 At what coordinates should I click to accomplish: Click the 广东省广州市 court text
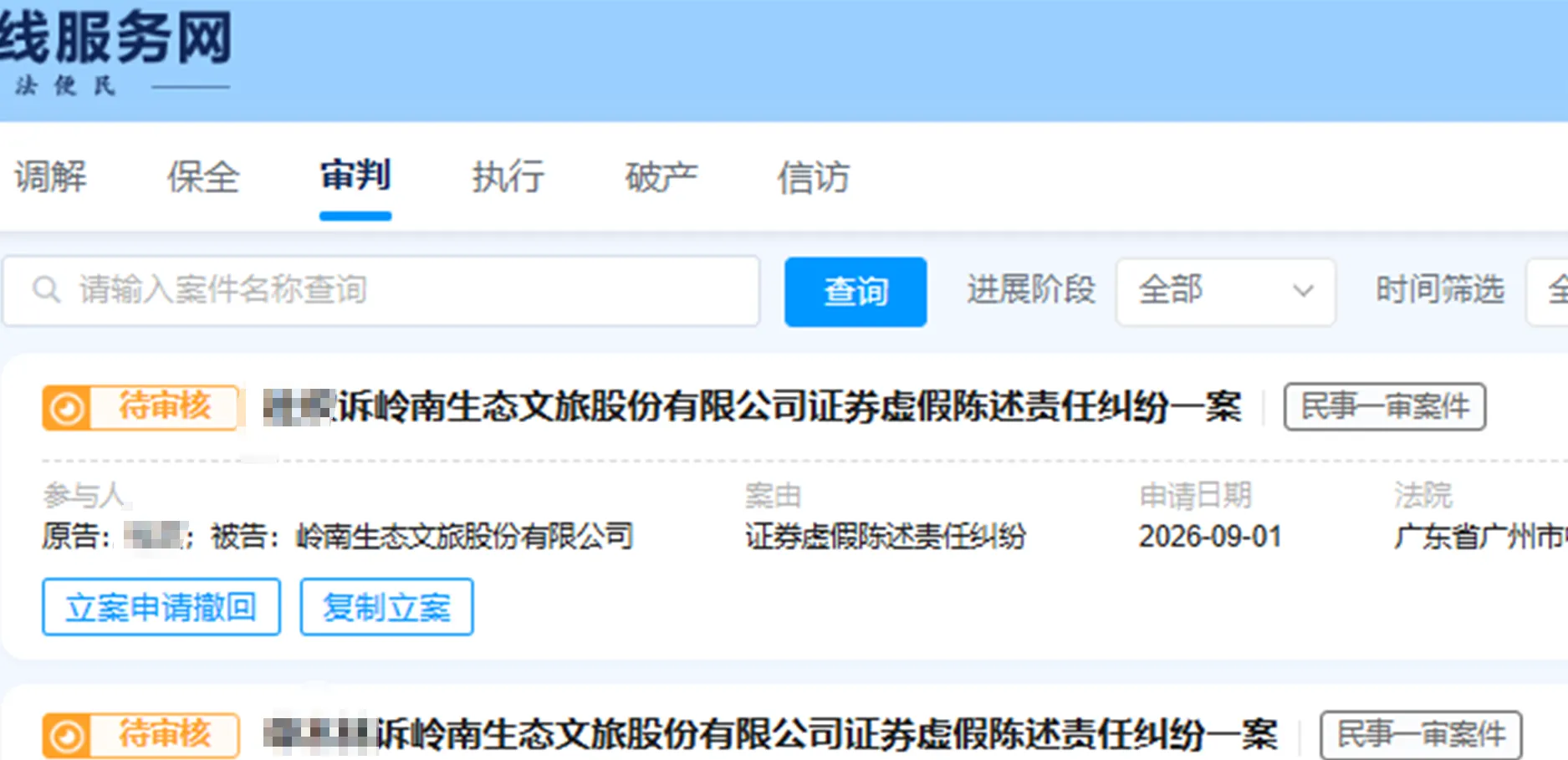(x=1480, y=536)
